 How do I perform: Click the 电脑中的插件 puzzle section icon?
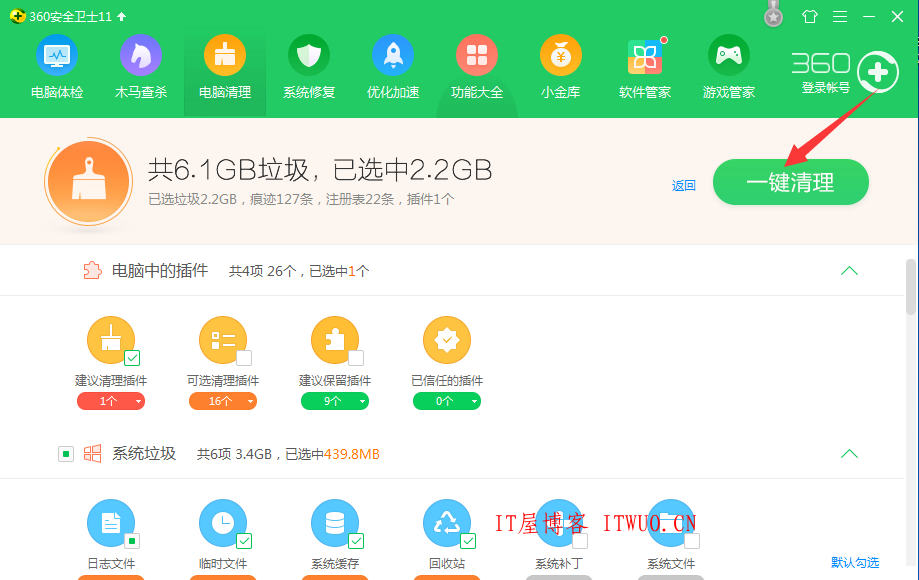(x=92, y=271)
